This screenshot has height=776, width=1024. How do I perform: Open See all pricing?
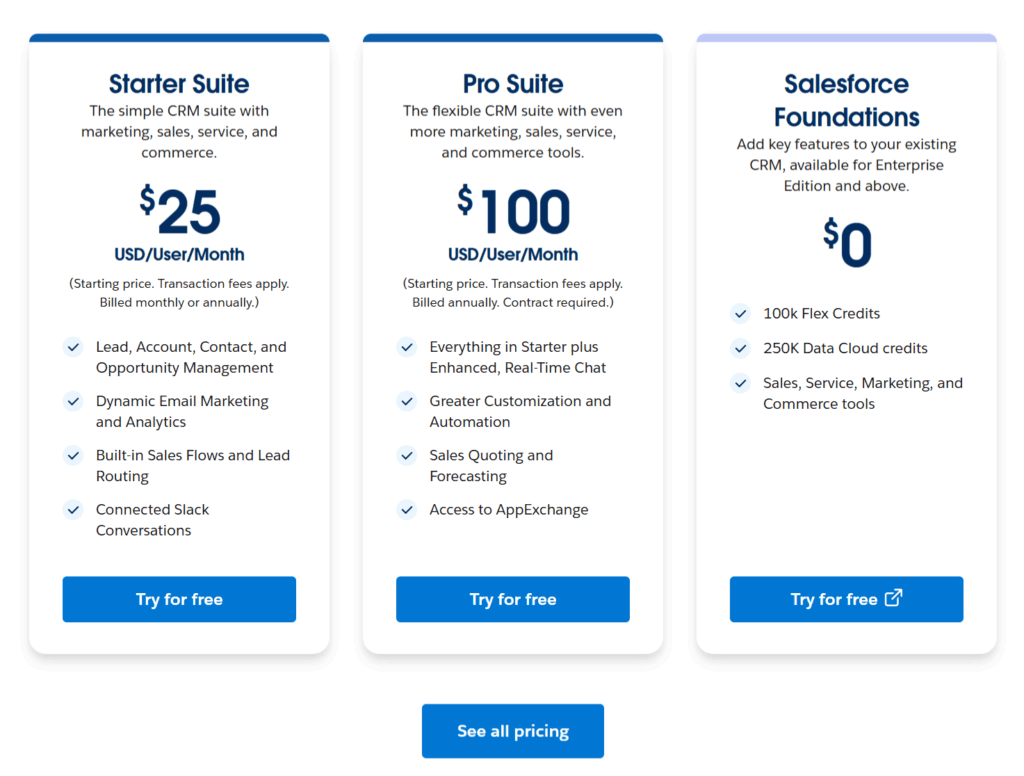(x=513, y=731)
